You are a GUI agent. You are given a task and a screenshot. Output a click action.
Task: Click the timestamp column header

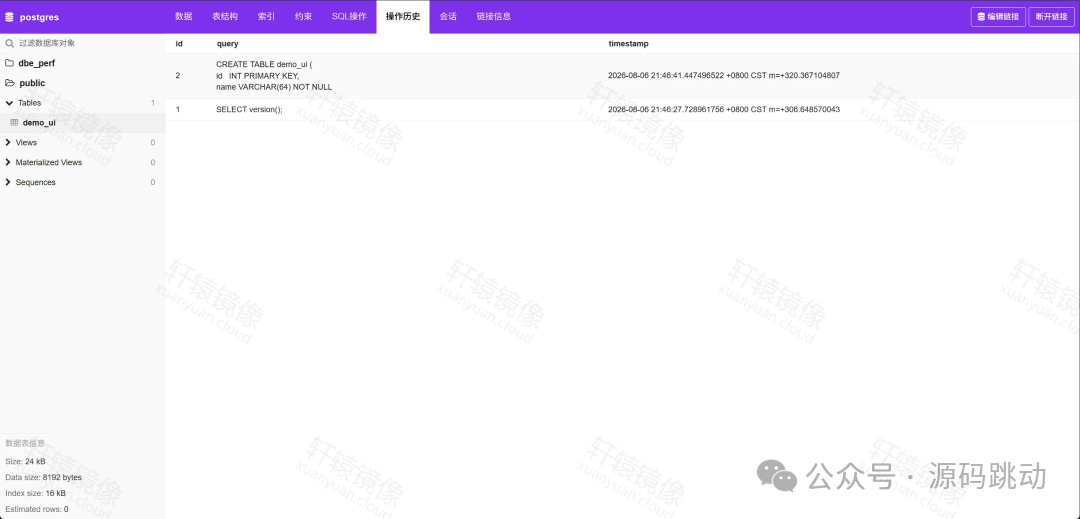[x=628, y=43]
